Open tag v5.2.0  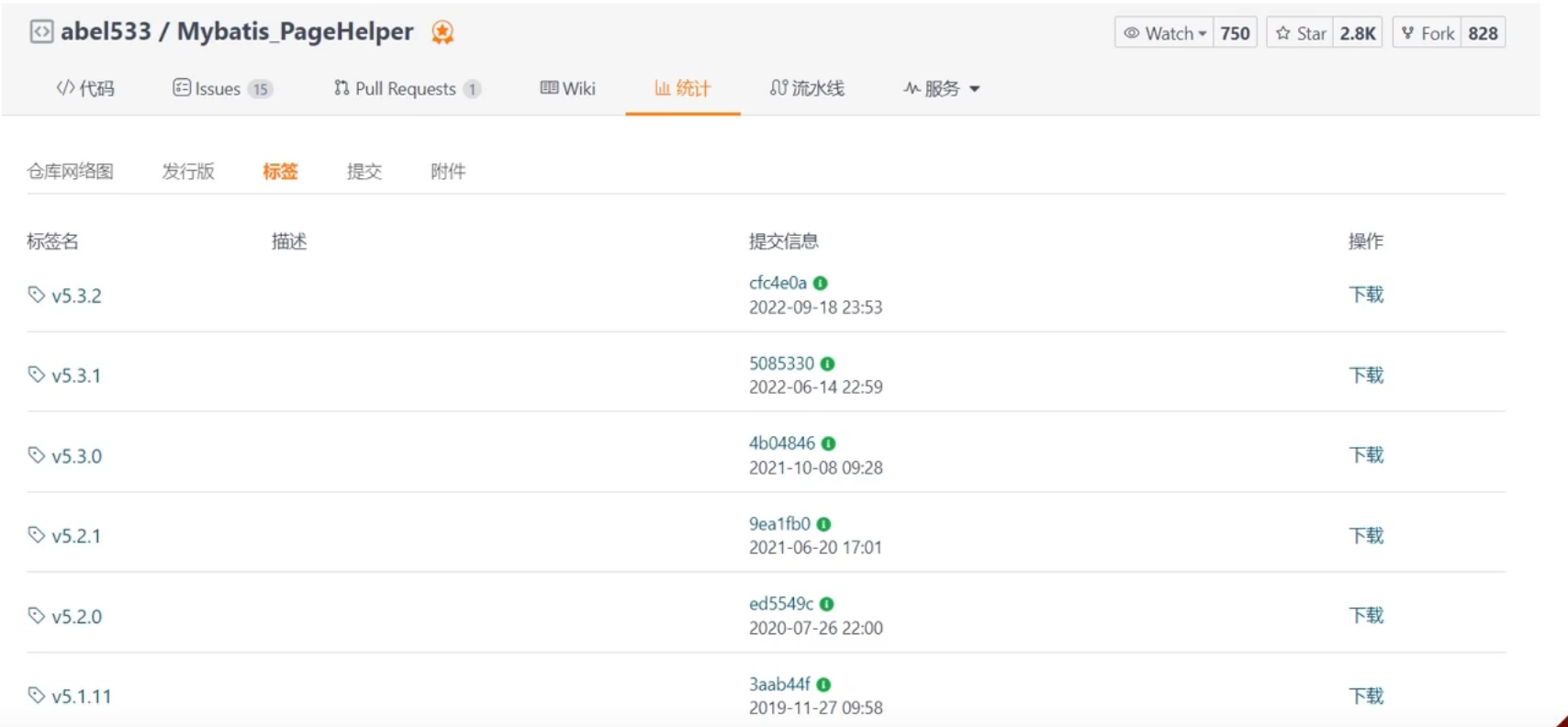pos(76,617)
